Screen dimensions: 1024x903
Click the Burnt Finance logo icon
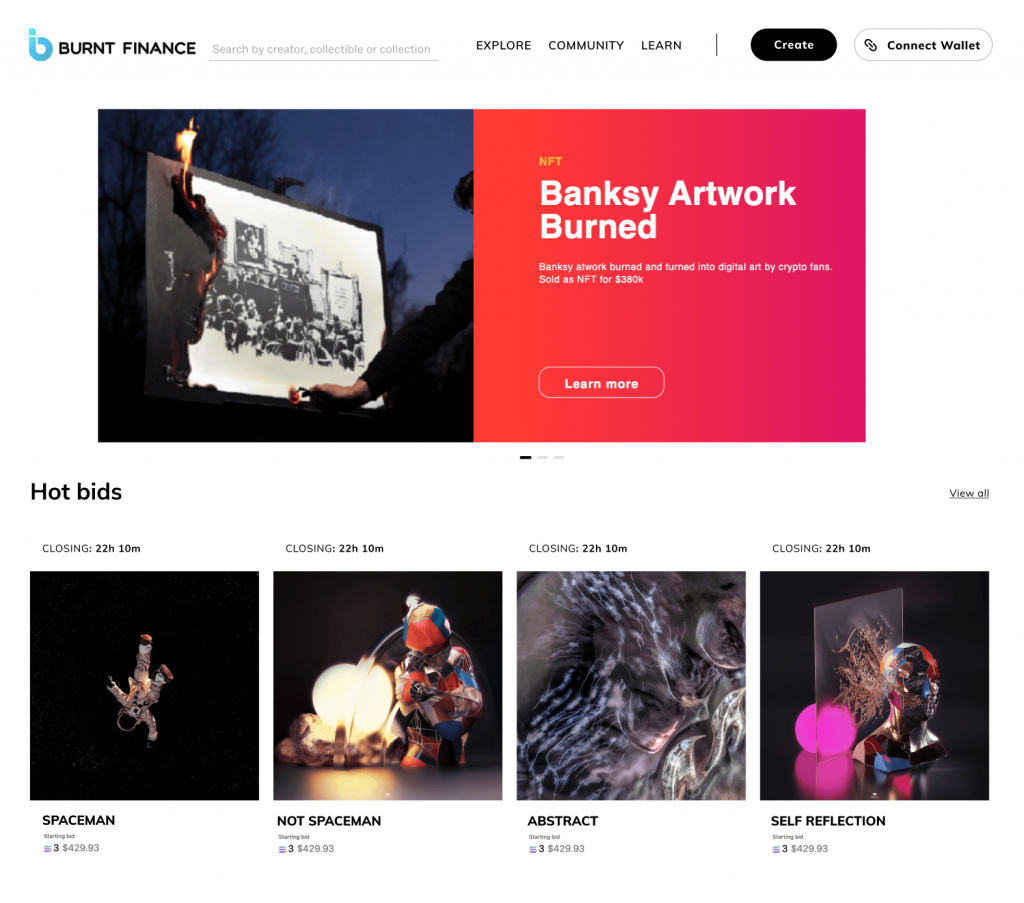coord(40,45)
